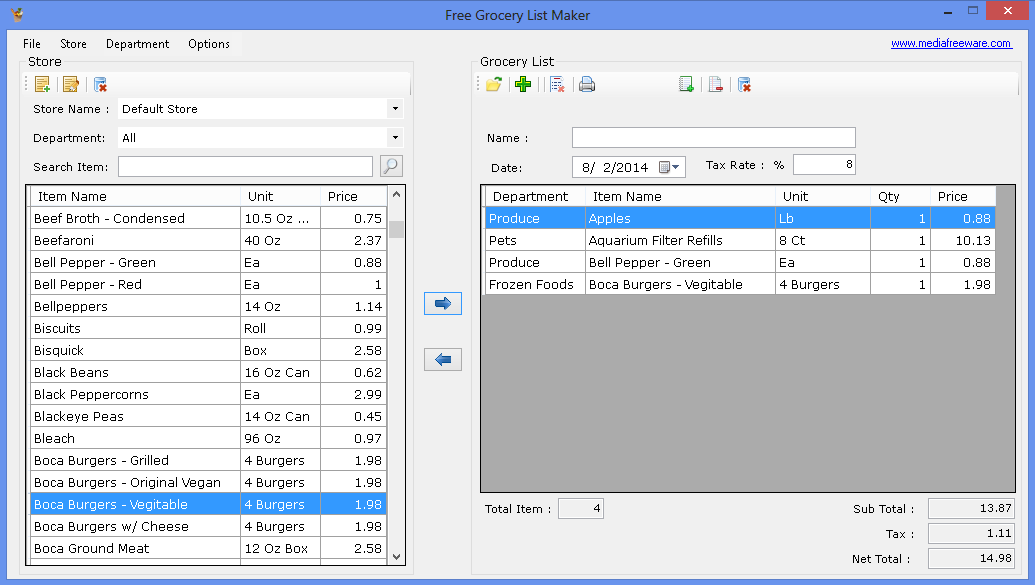
Task: Click into the grocery list Name field
Action: (713, 138)
